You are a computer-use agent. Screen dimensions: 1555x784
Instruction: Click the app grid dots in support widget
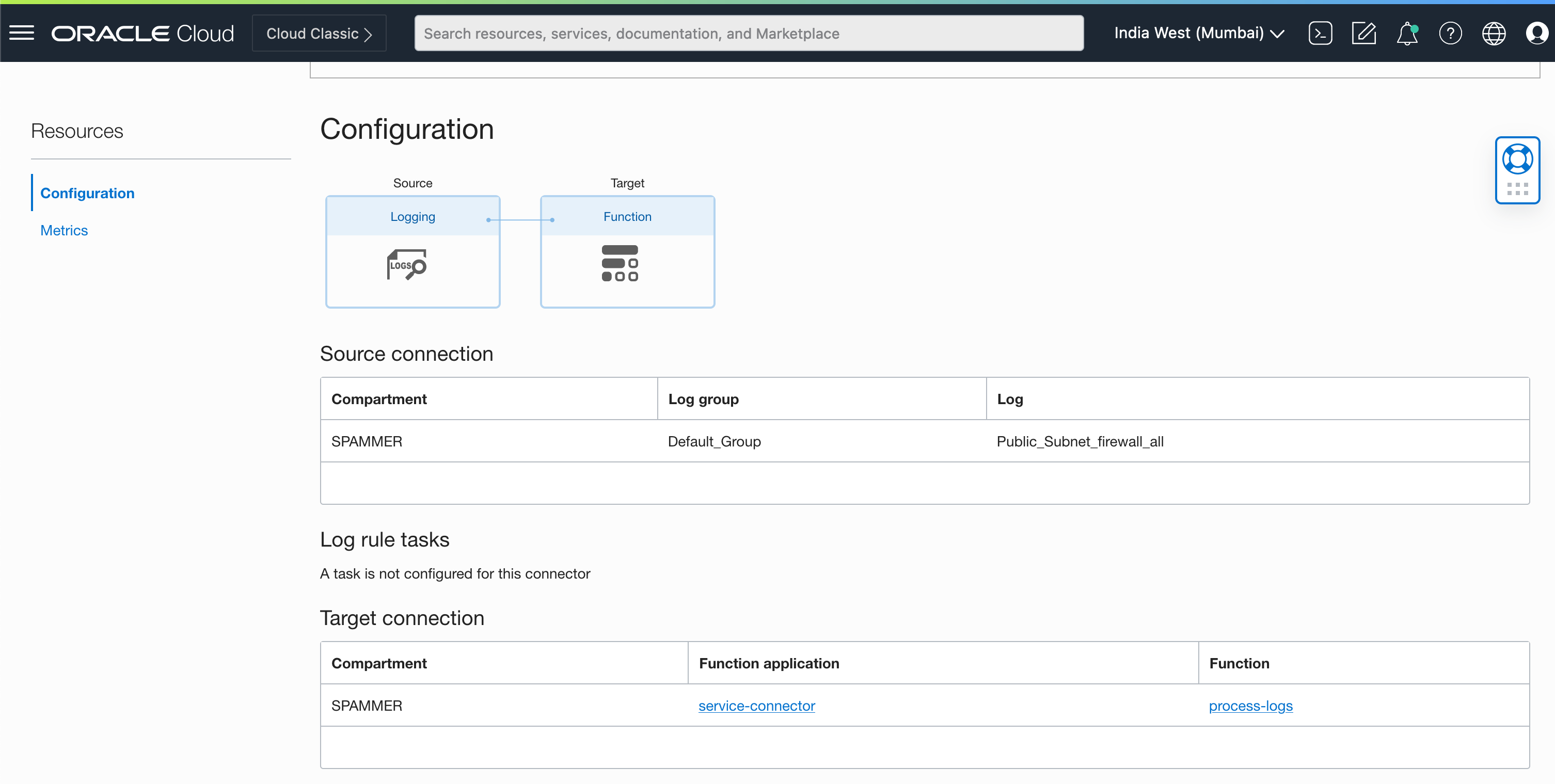tap(1518, 188)
